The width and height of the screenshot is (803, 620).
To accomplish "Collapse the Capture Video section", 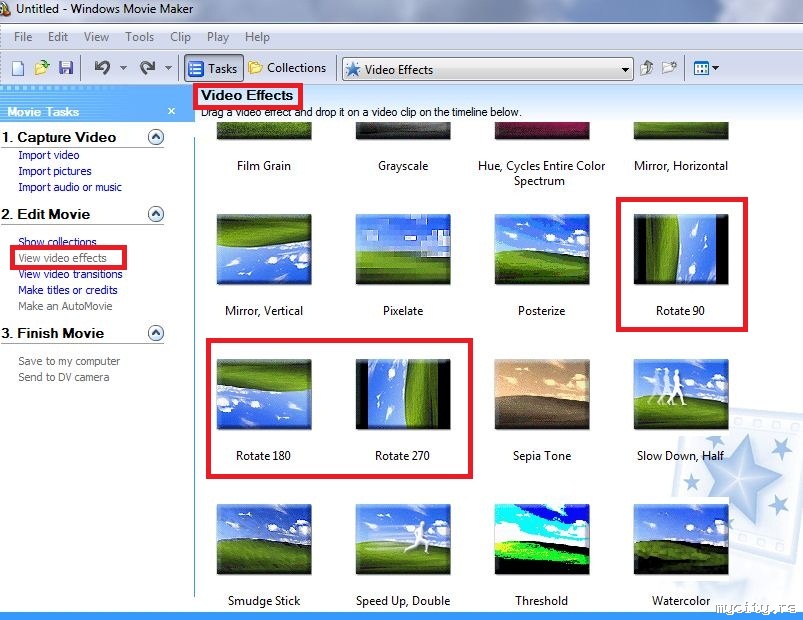I will click(156, 137).
